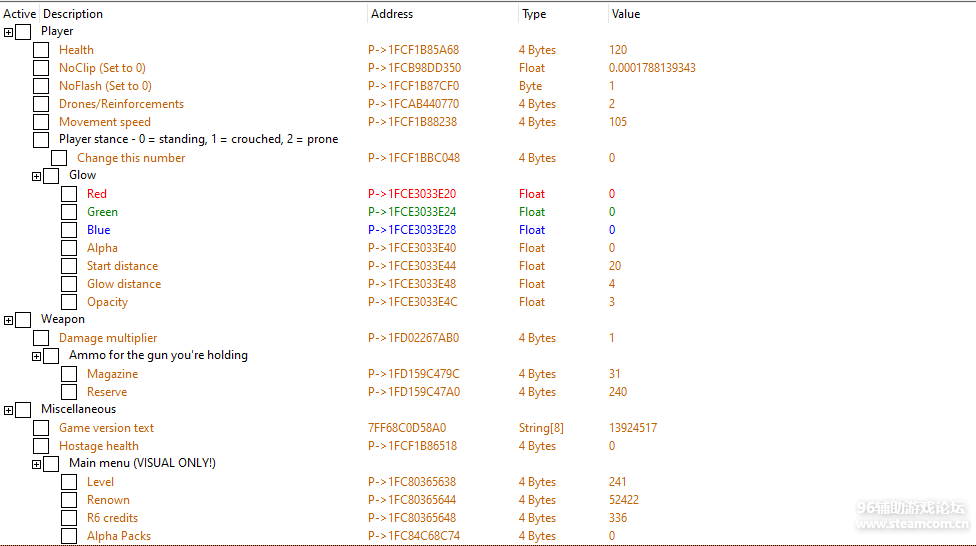Collapse the Weapon group

point(9,320)
